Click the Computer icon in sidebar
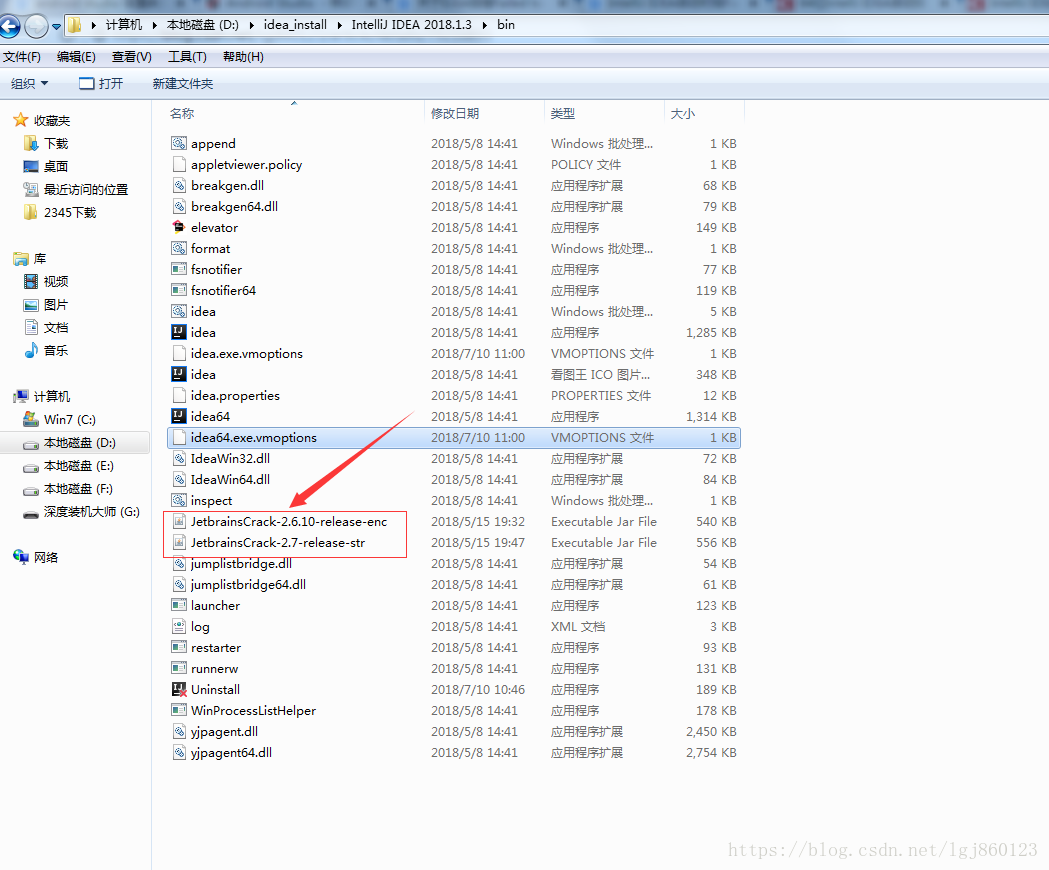Screen dimensions: 1049x870 click(x=21, y=396)
